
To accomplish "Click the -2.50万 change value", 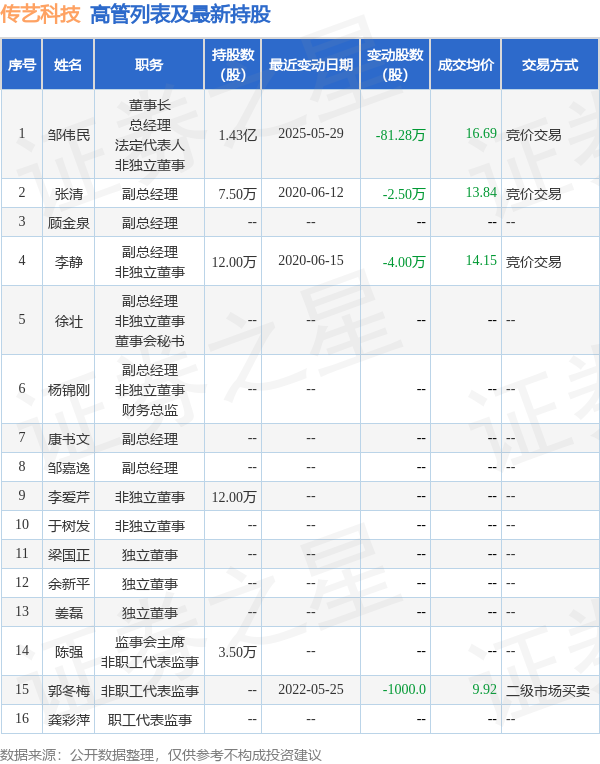I will click(404, 193).
